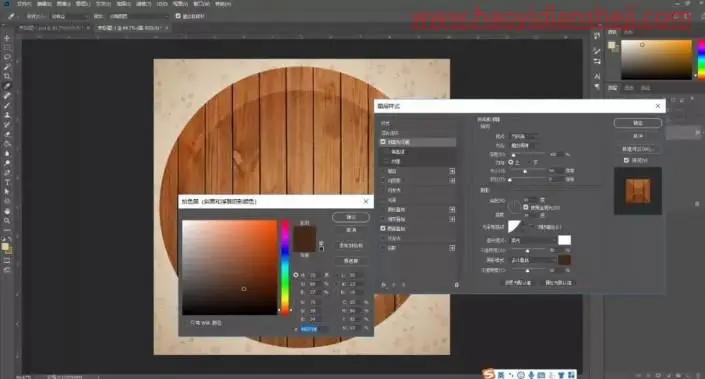Select the Move tool in the toolbar
This screenshot has width=705, height=379.
[7, 38]
